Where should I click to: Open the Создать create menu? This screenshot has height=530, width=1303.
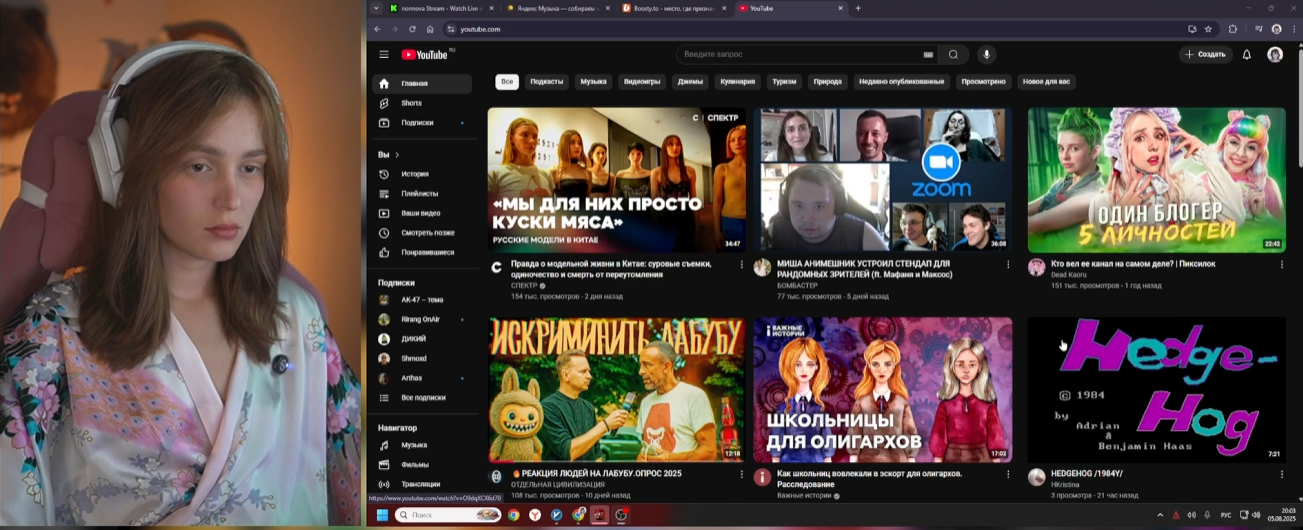pos(1206,55)
